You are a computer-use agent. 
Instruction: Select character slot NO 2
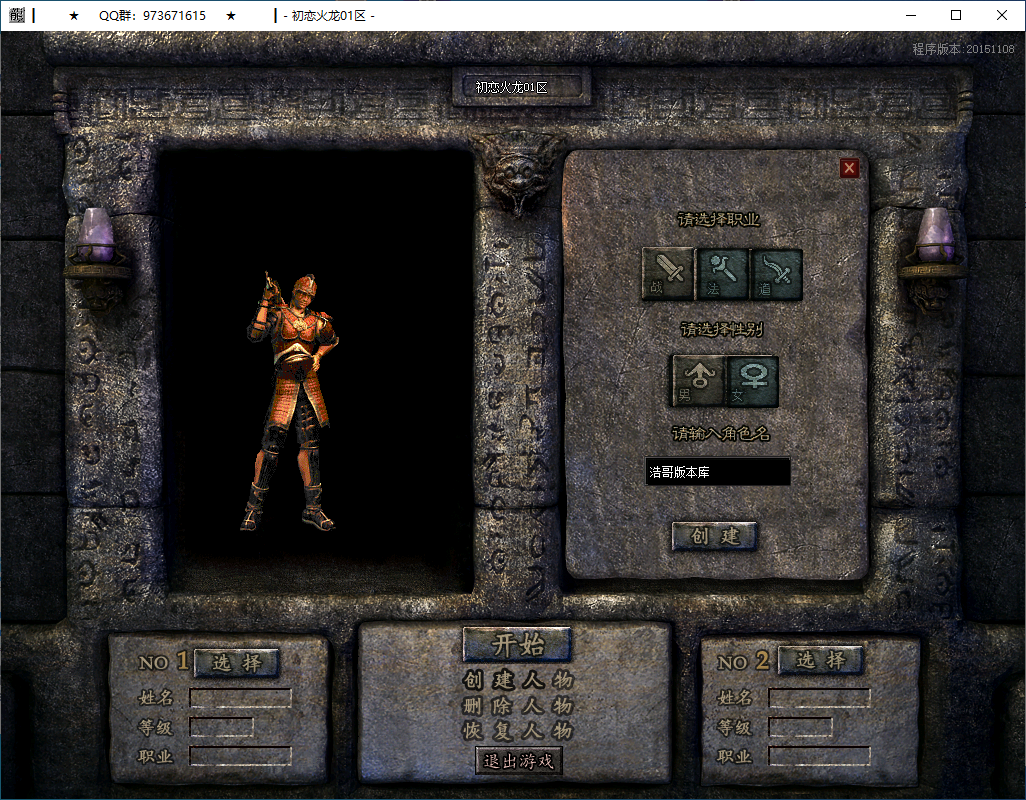[x=821, y=660]
